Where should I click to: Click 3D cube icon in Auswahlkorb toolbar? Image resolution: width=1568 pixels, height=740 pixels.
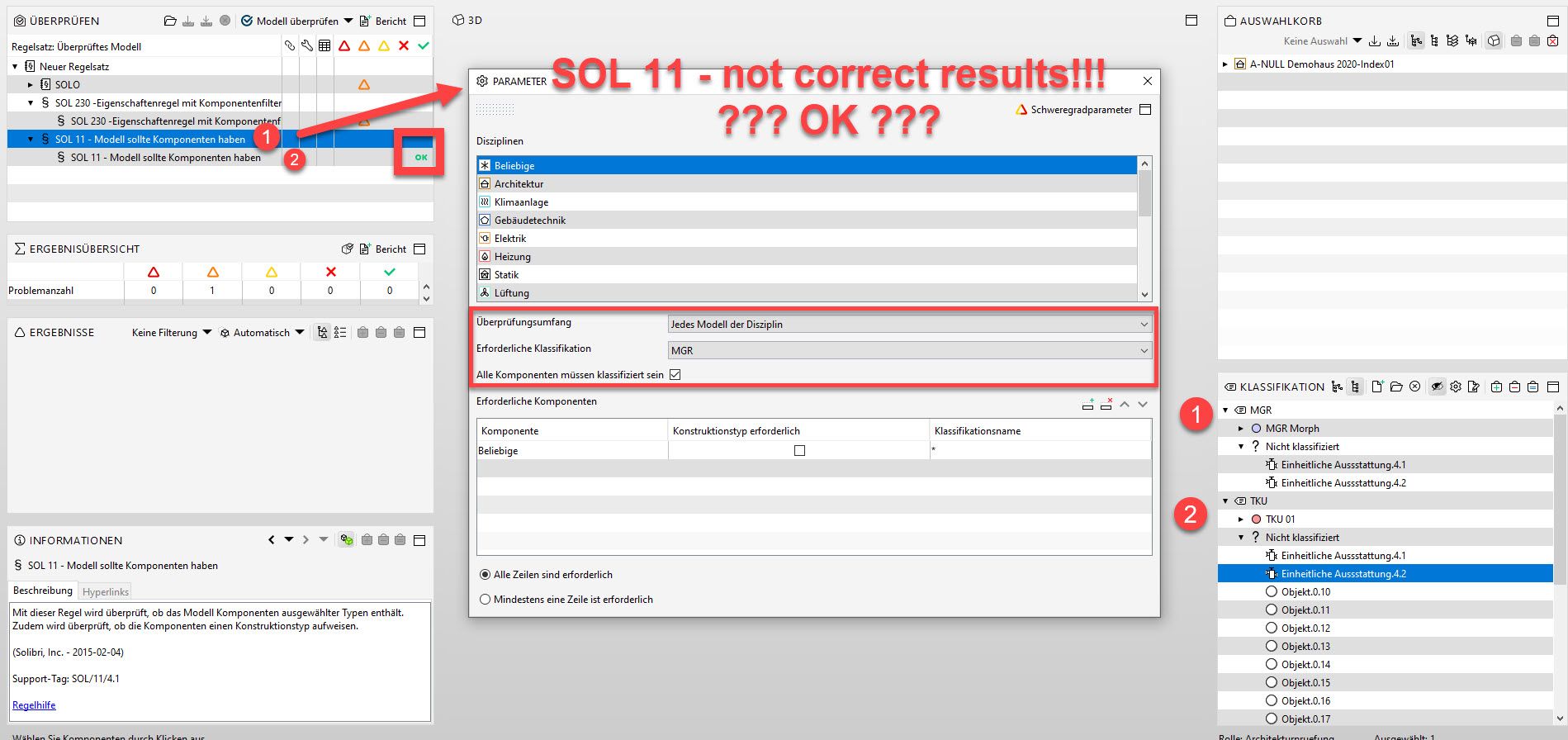(x=1494, y=40)
